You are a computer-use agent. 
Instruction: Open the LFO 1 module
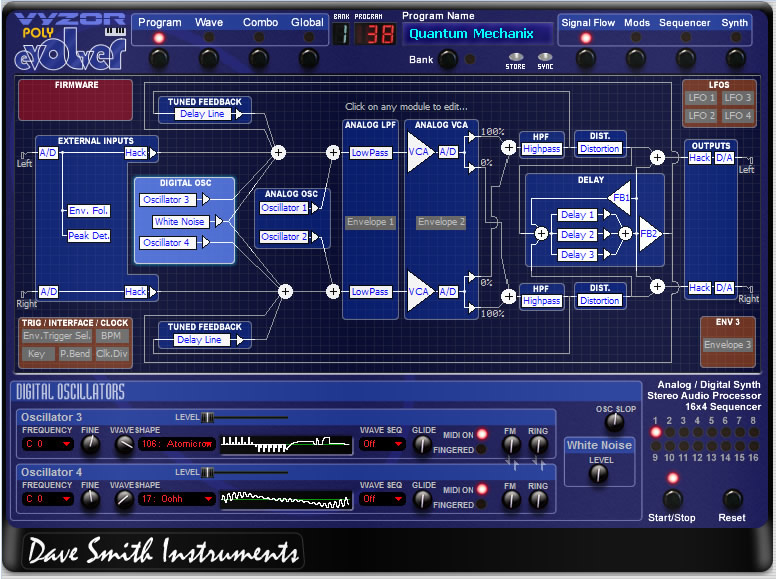click(701, 98)
